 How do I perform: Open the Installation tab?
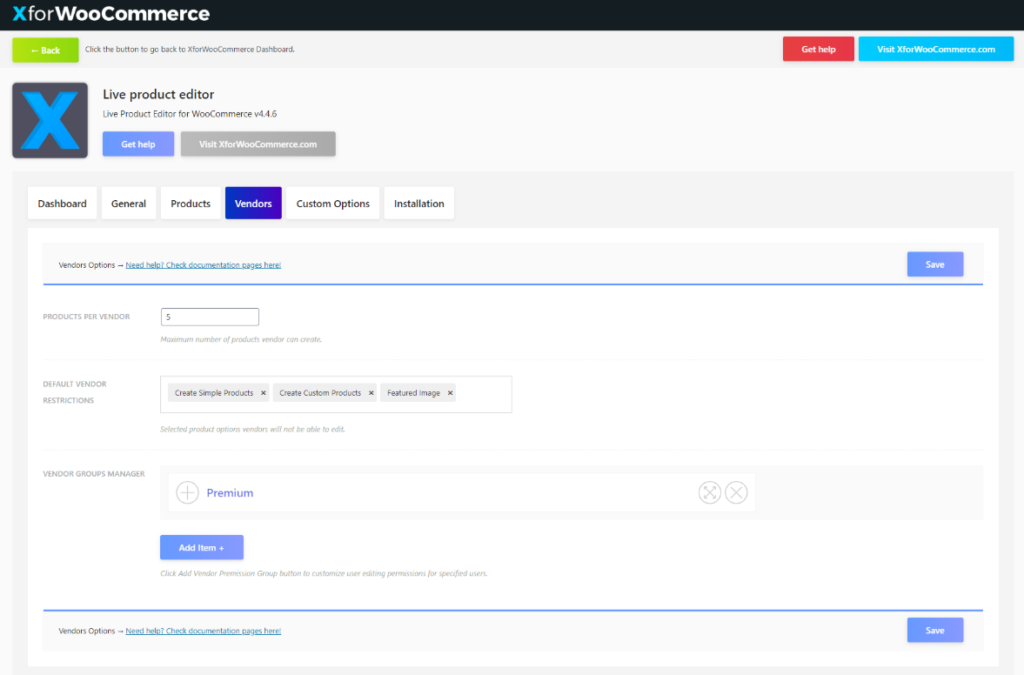pos(419,204)
